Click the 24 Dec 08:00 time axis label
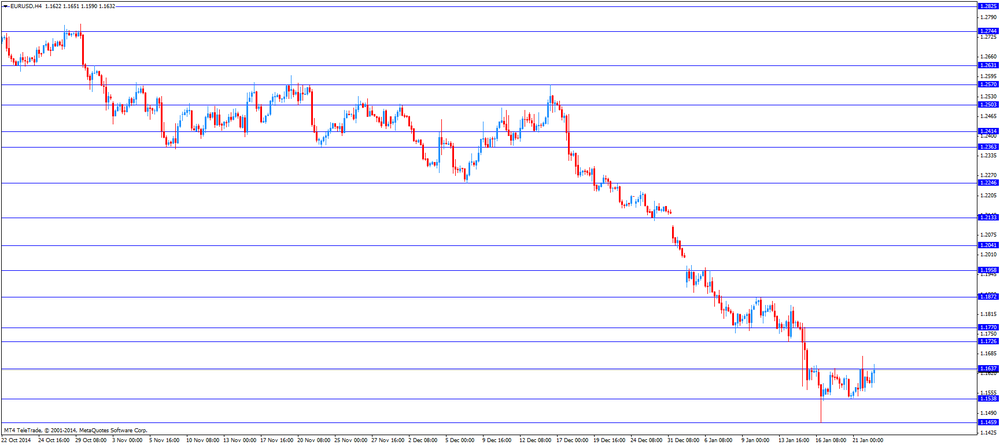 645,440
